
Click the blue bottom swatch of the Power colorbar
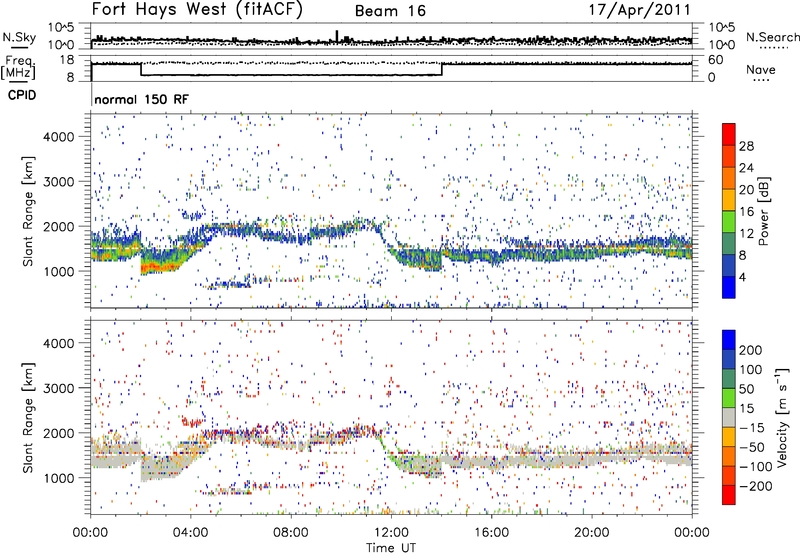coord(729,287)
